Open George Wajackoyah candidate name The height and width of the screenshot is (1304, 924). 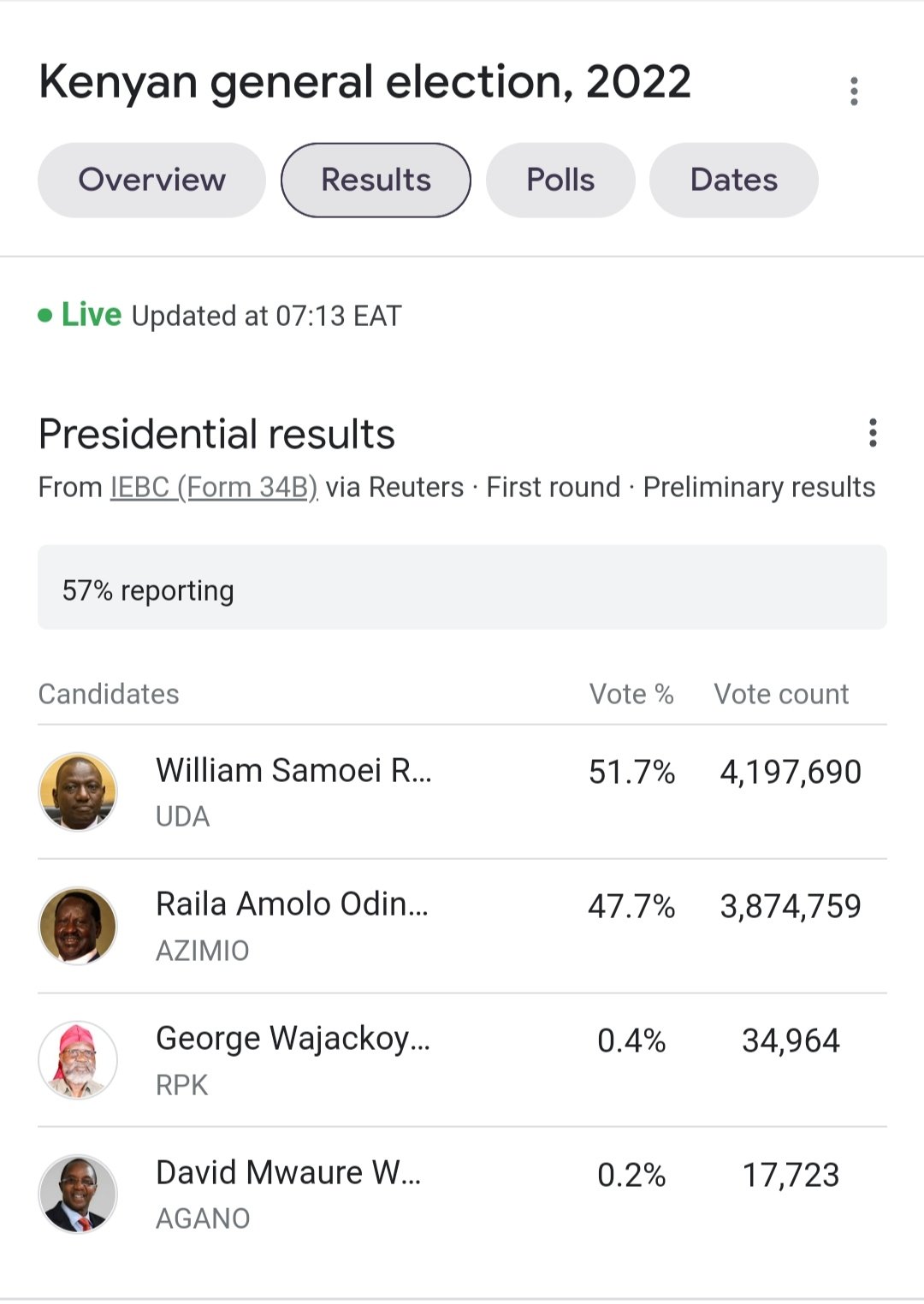[293, 1039]
